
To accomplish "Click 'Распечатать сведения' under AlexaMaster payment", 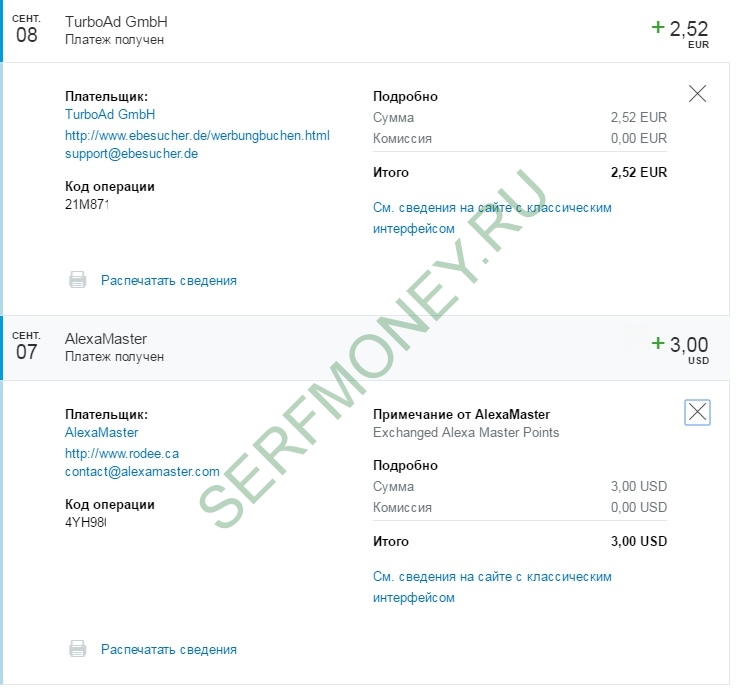I will [168, 650].
